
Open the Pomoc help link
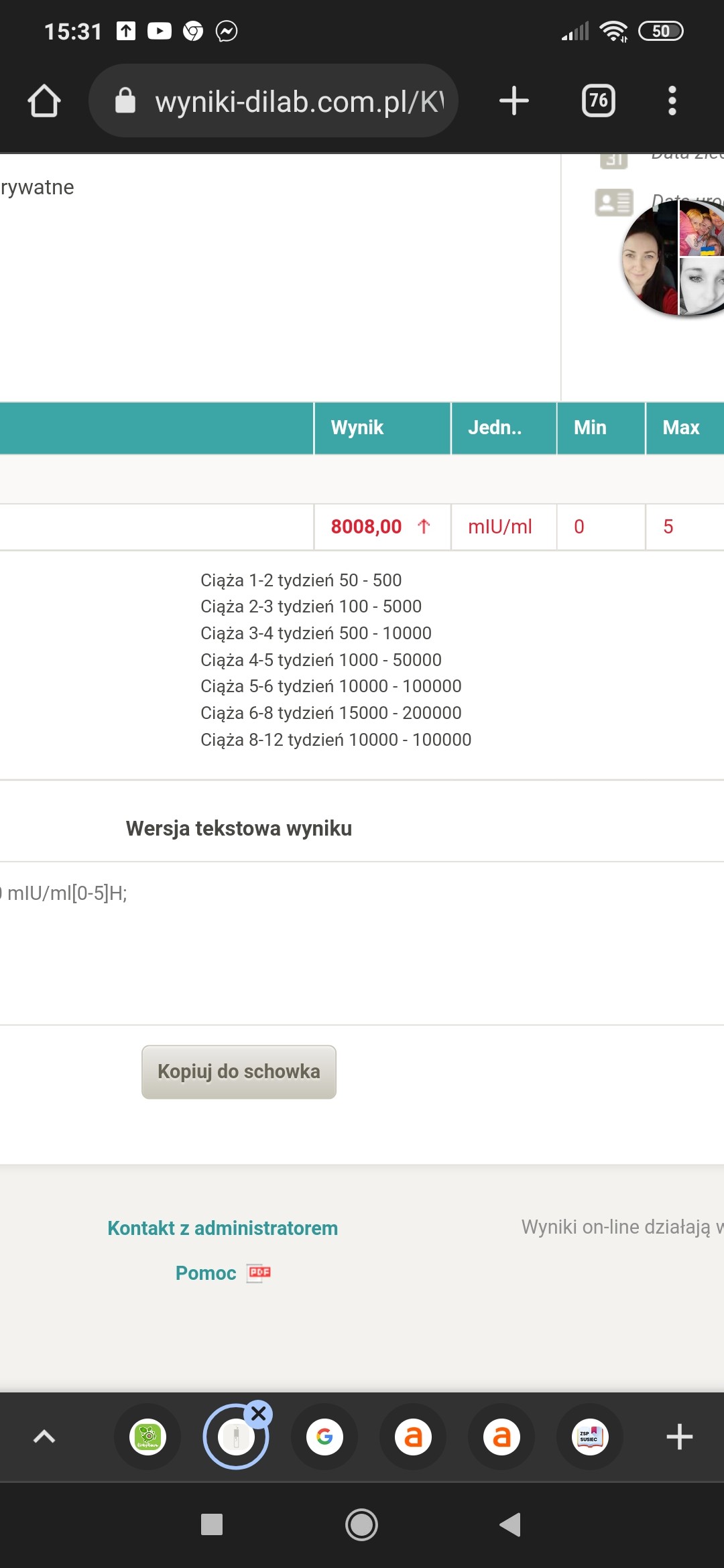[x=206, y=1272]
